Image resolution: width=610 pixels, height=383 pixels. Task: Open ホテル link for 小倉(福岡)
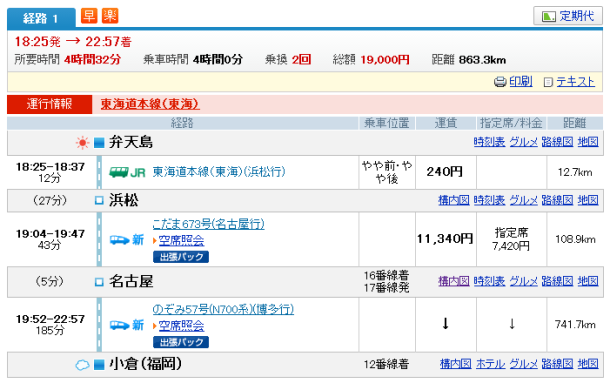[x=490, y=364]
